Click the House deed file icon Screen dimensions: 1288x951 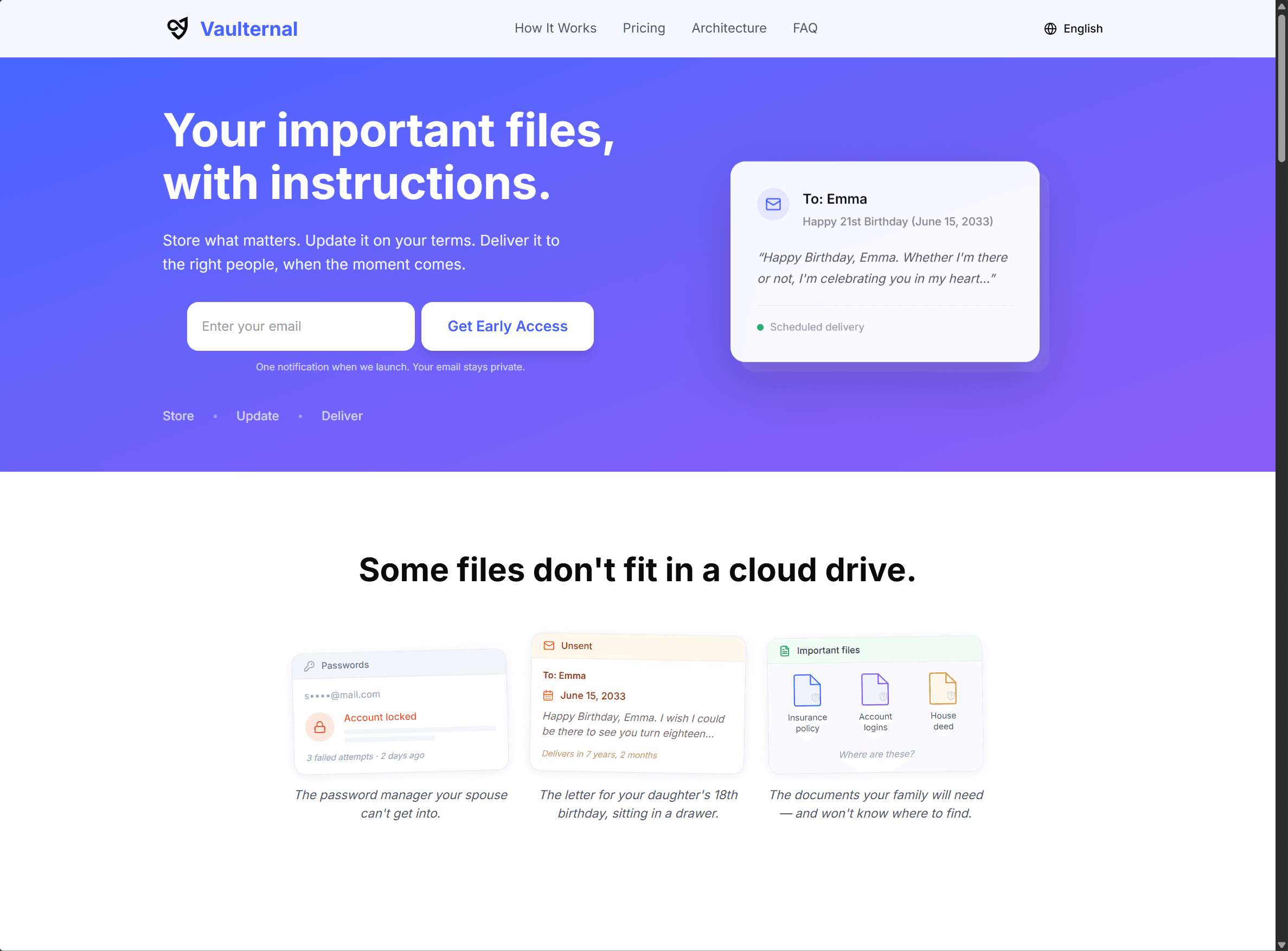click(943, 689)
